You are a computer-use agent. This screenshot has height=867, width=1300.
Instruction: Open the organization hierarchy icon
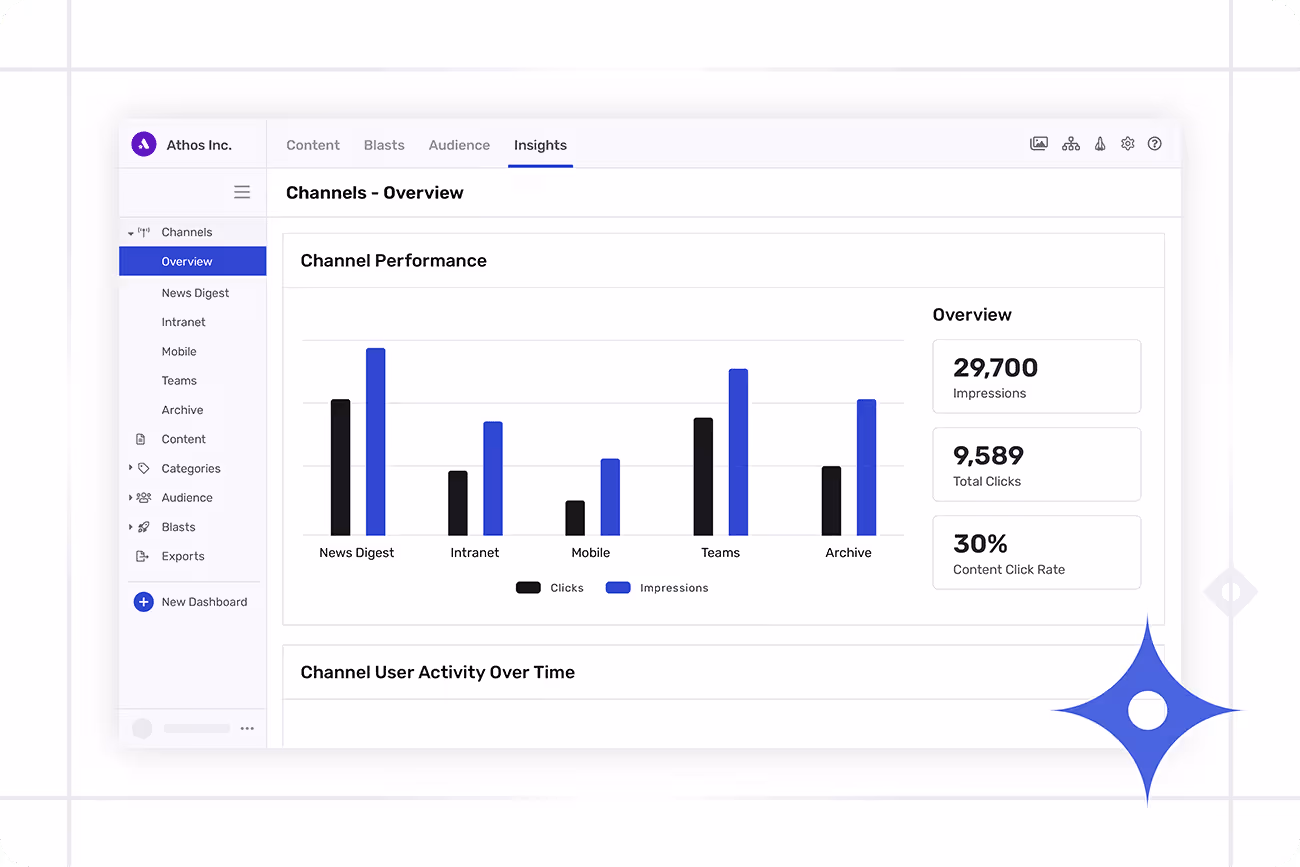(x=1071, y=144)
